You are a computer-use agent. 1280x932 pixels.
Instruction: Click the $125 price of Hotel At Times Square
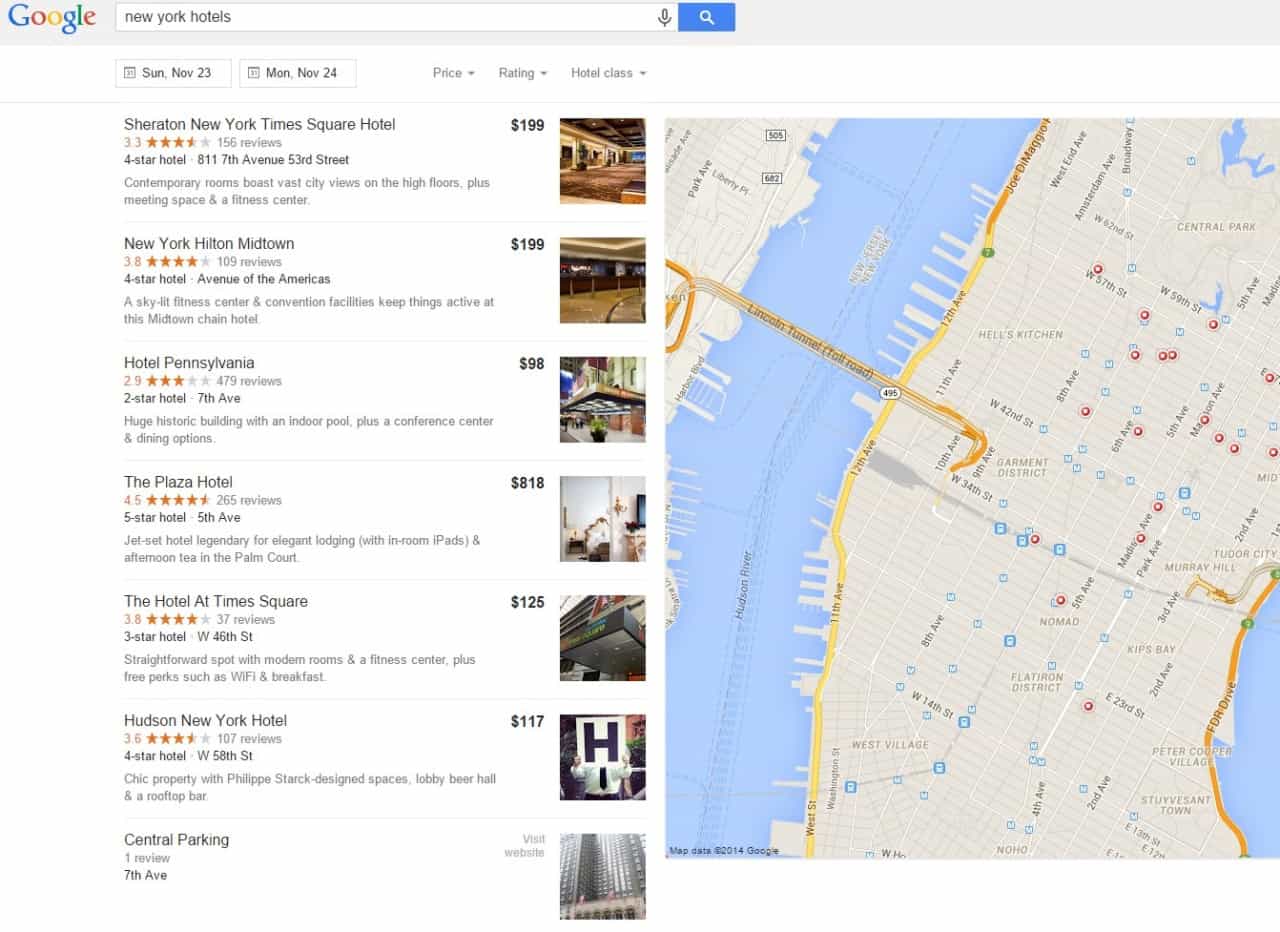[x=527, y=602]
